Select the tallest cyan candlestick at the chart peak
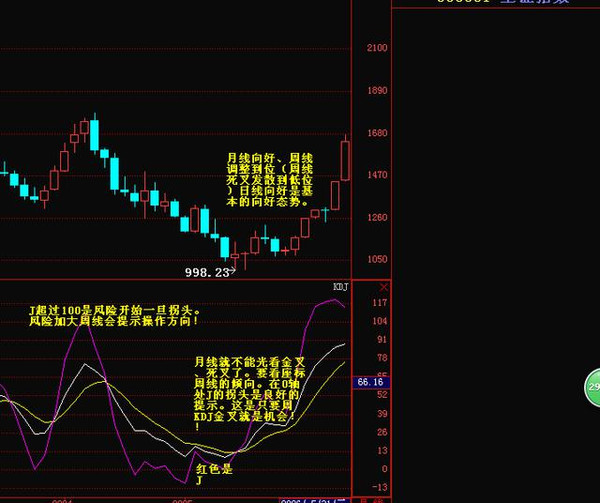 [95, 135]
